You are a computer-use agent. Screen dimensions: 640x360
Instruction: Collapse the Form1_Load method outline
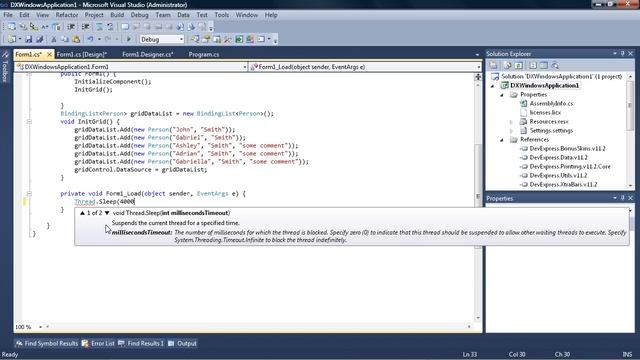(x=29, y=193)
